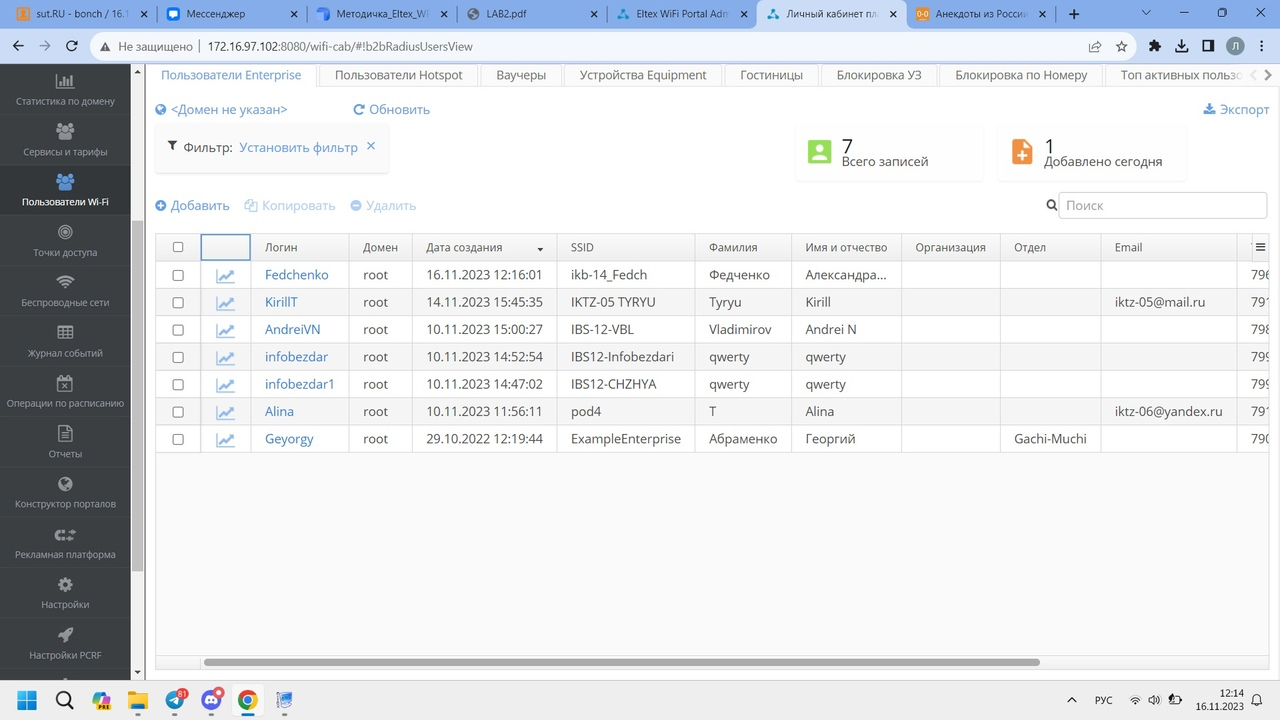Check the Fedchenko row checkbox

[x=178, y=275]
